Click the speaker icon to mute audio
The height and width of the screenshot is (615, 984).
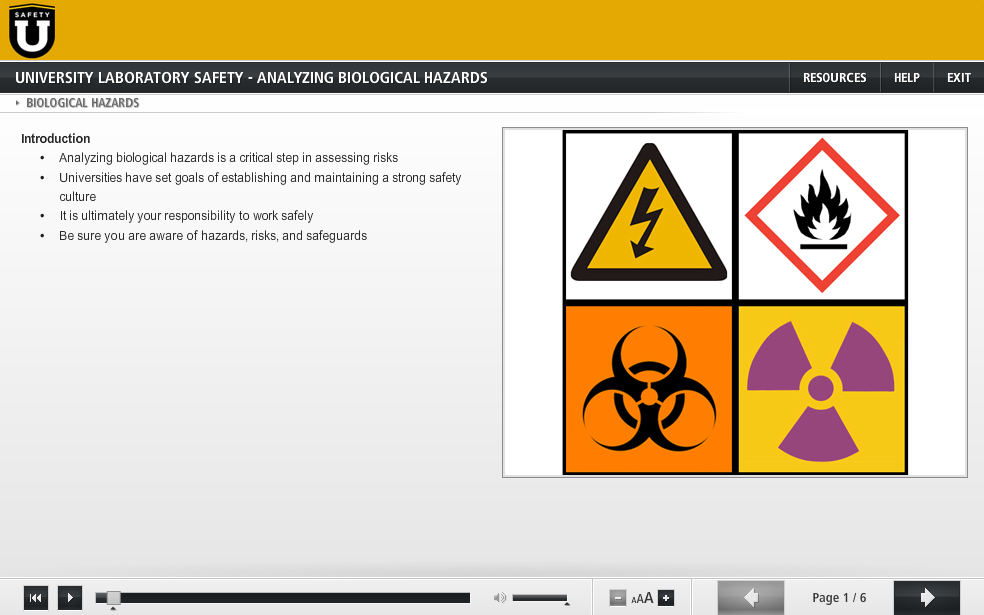[499, 597]
